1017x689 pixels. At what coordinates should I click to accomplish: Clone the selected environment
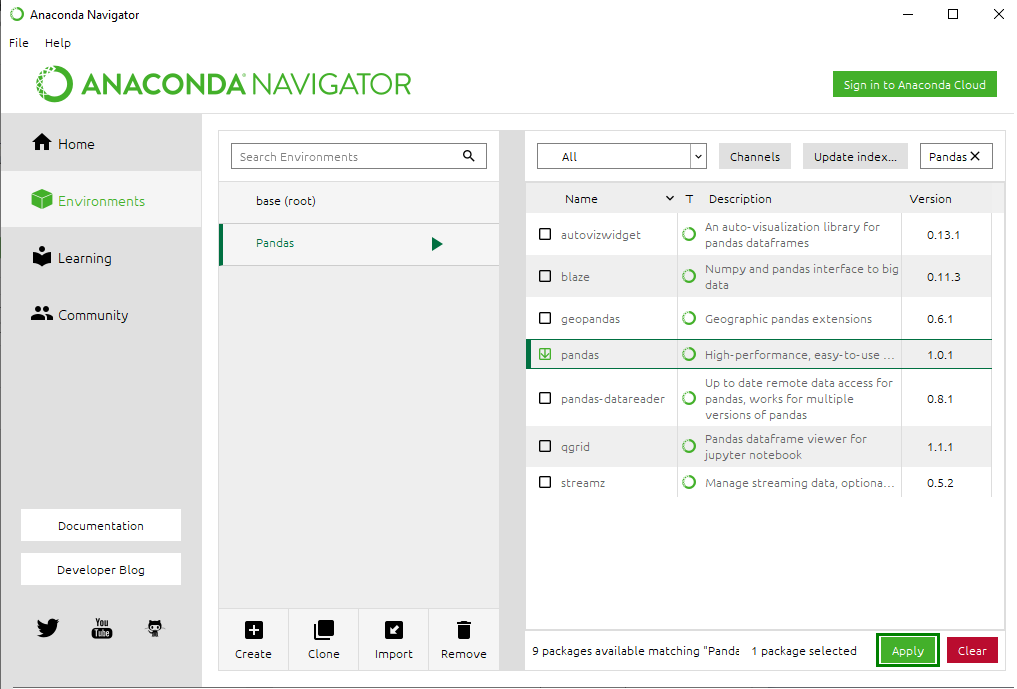[323, 631]
